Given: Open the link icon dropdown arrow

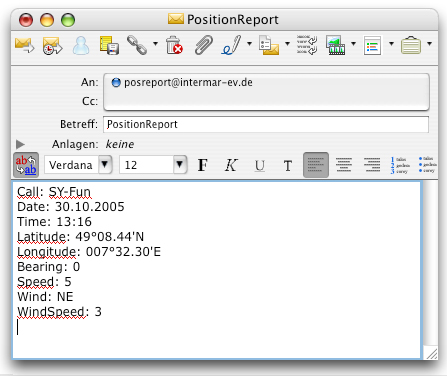Looking at the screenshot, I should 155,43.
